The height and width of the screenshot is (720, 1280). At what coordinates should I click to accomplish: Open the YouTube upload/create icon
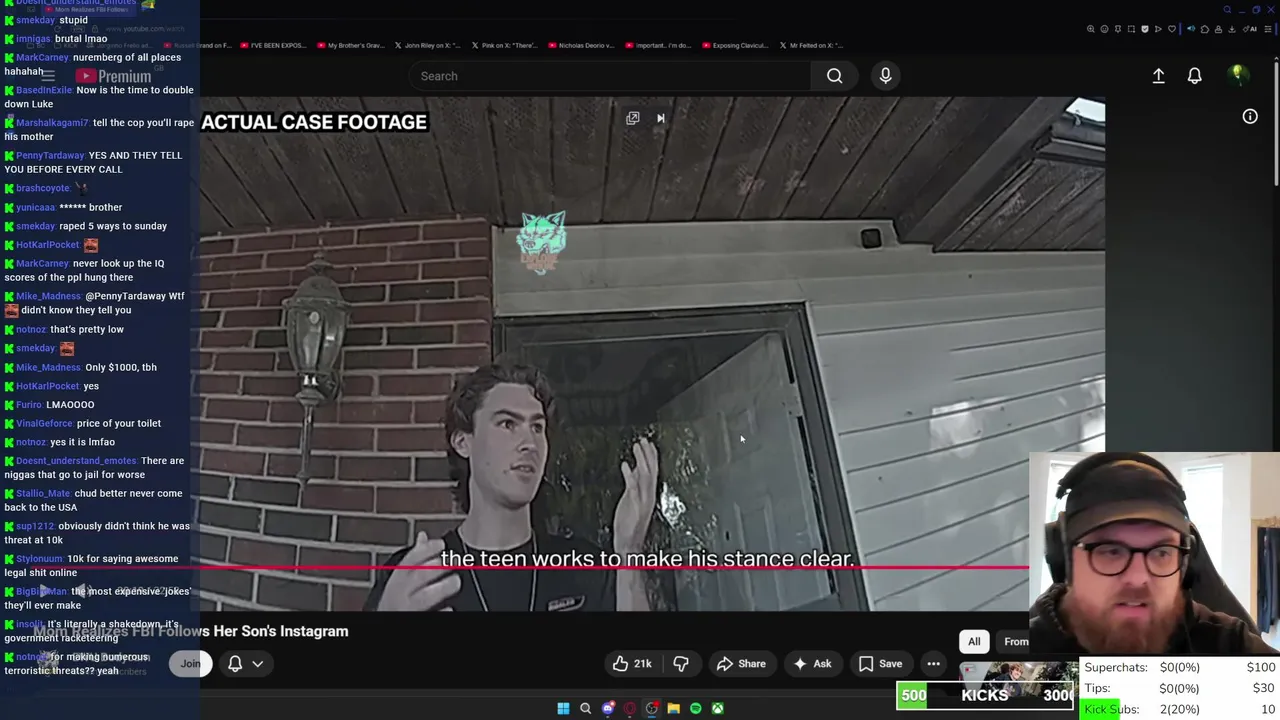[x=1158, y=76]
